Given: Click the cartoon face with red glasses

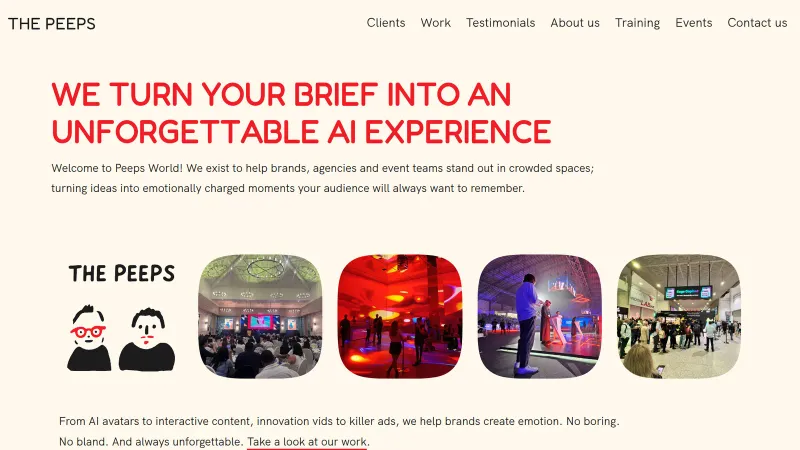Looking at the screenshot, I should pos(89,338).
